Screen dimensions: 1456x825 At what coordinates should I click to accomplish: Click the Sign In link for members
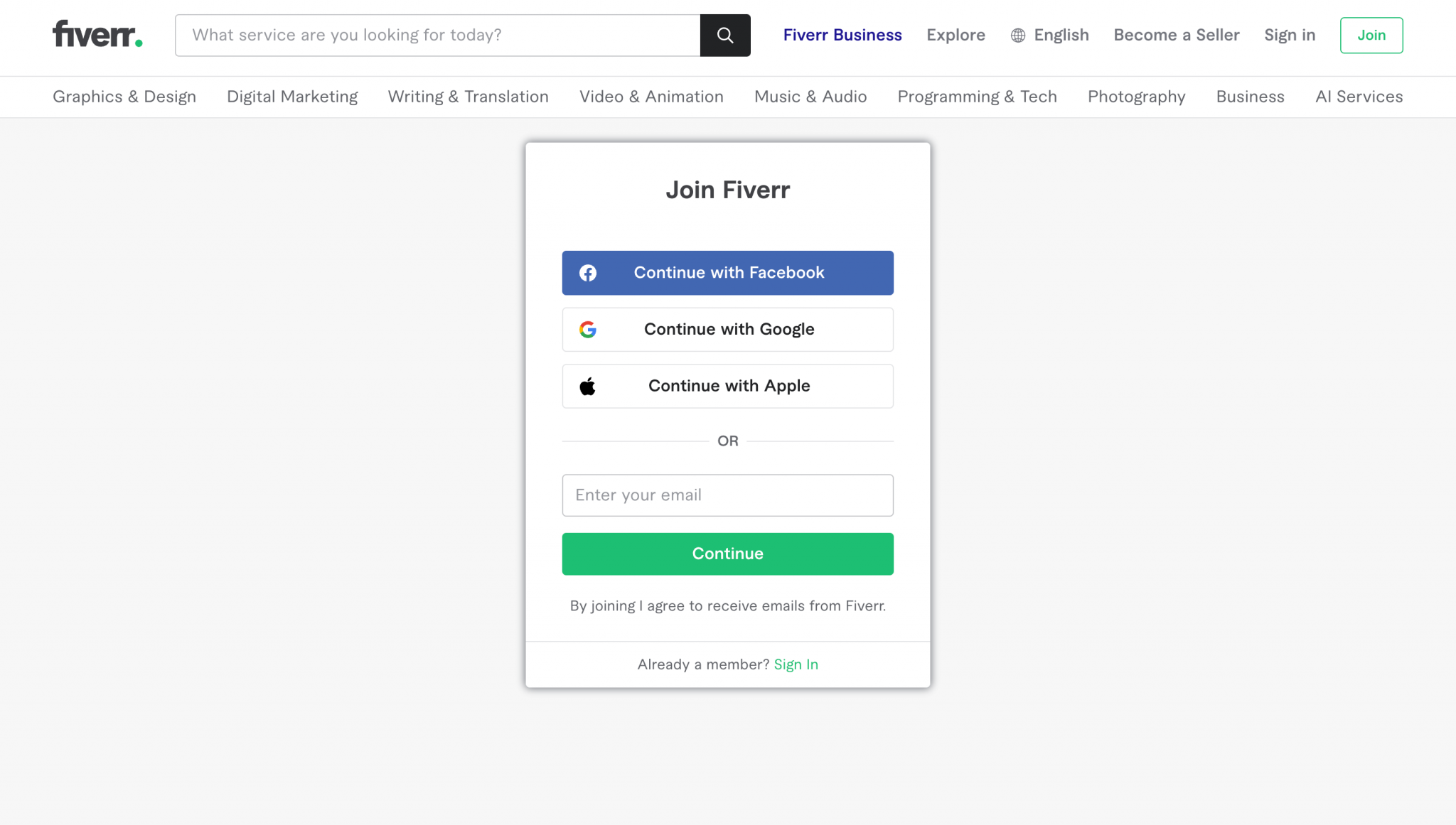coord(796,664)
